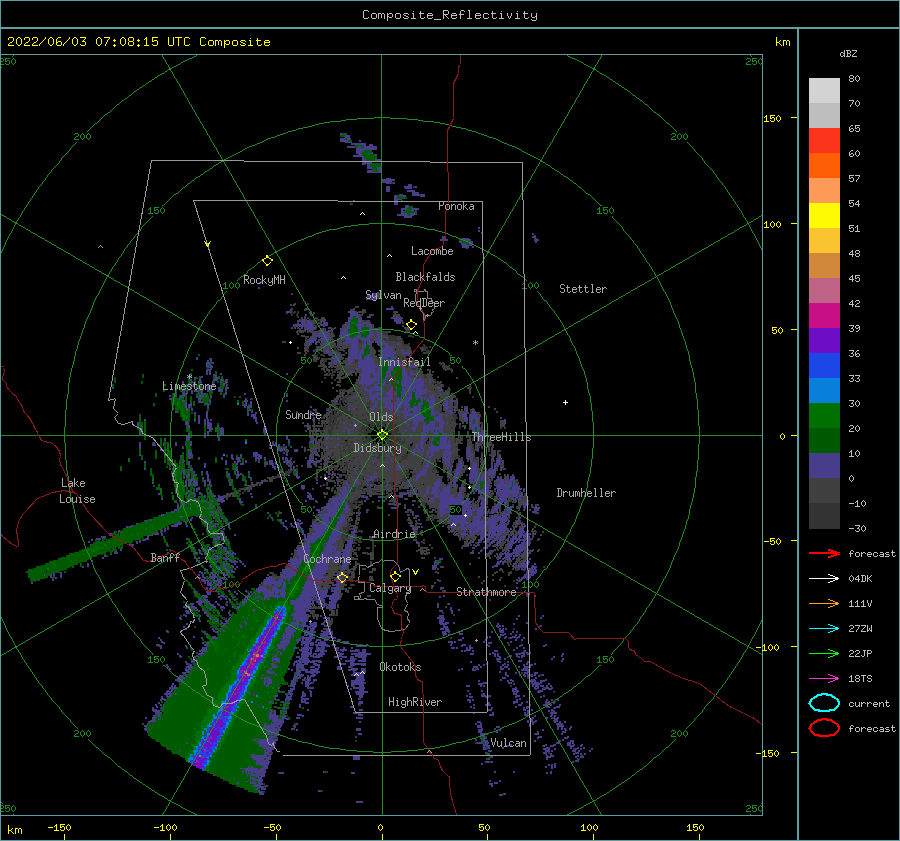Click the 80 dBZ light gray swatch
The image size is (900, 841).
(824, 90)
